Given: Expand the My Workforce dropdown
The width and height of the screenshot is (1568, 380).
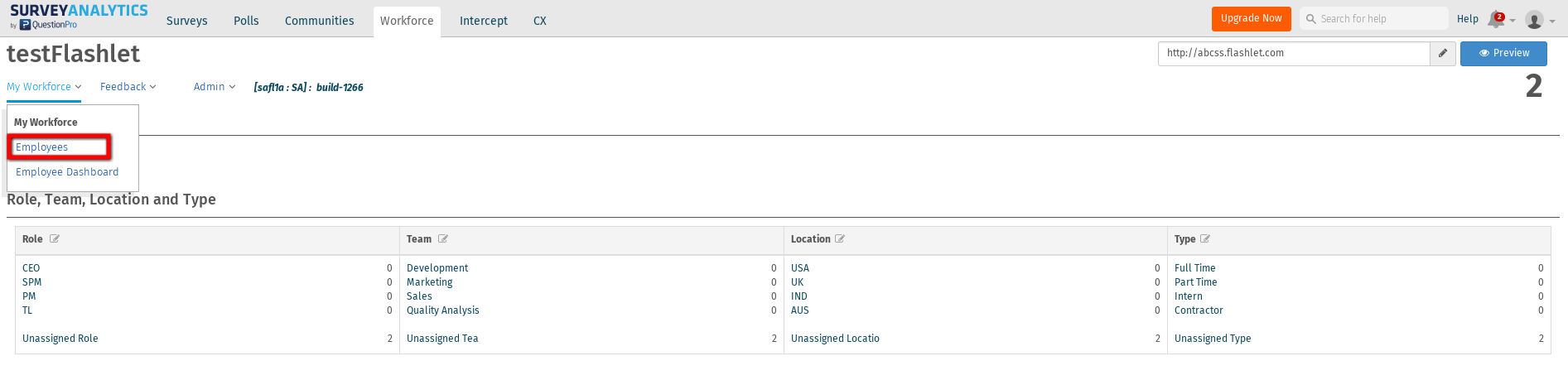Looking at the screenshot, I should click(44, 87).
